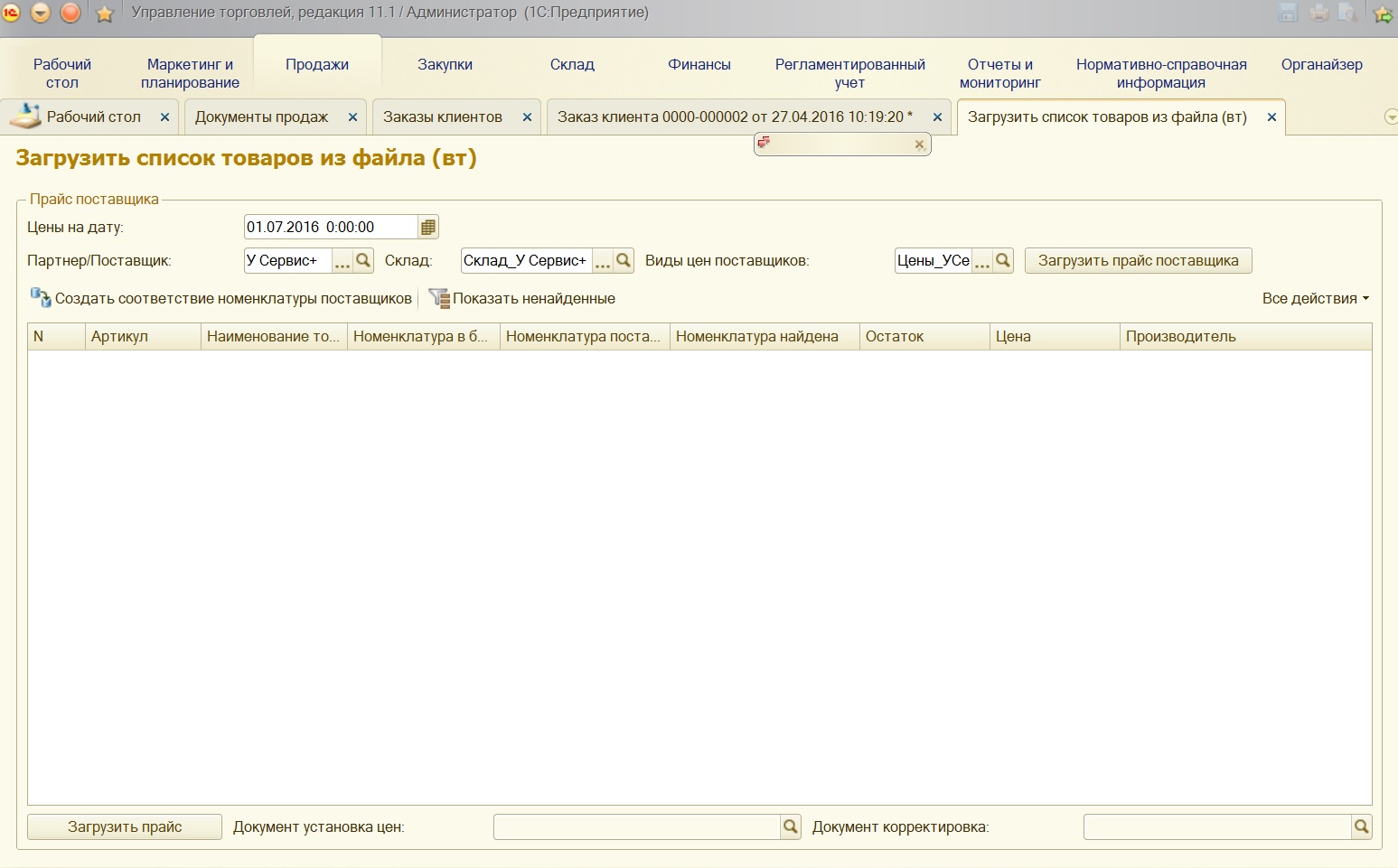This screenshot has height=868, width=1398.
Task: Click the orange dropdown arrow in title bar
Action: 41,13
